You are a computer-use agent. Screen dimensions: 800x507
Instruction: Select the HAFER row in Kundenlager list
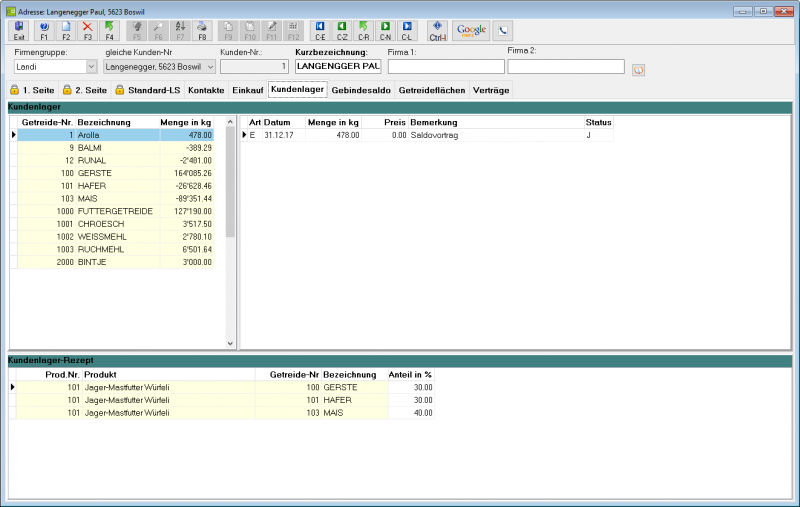115,186
